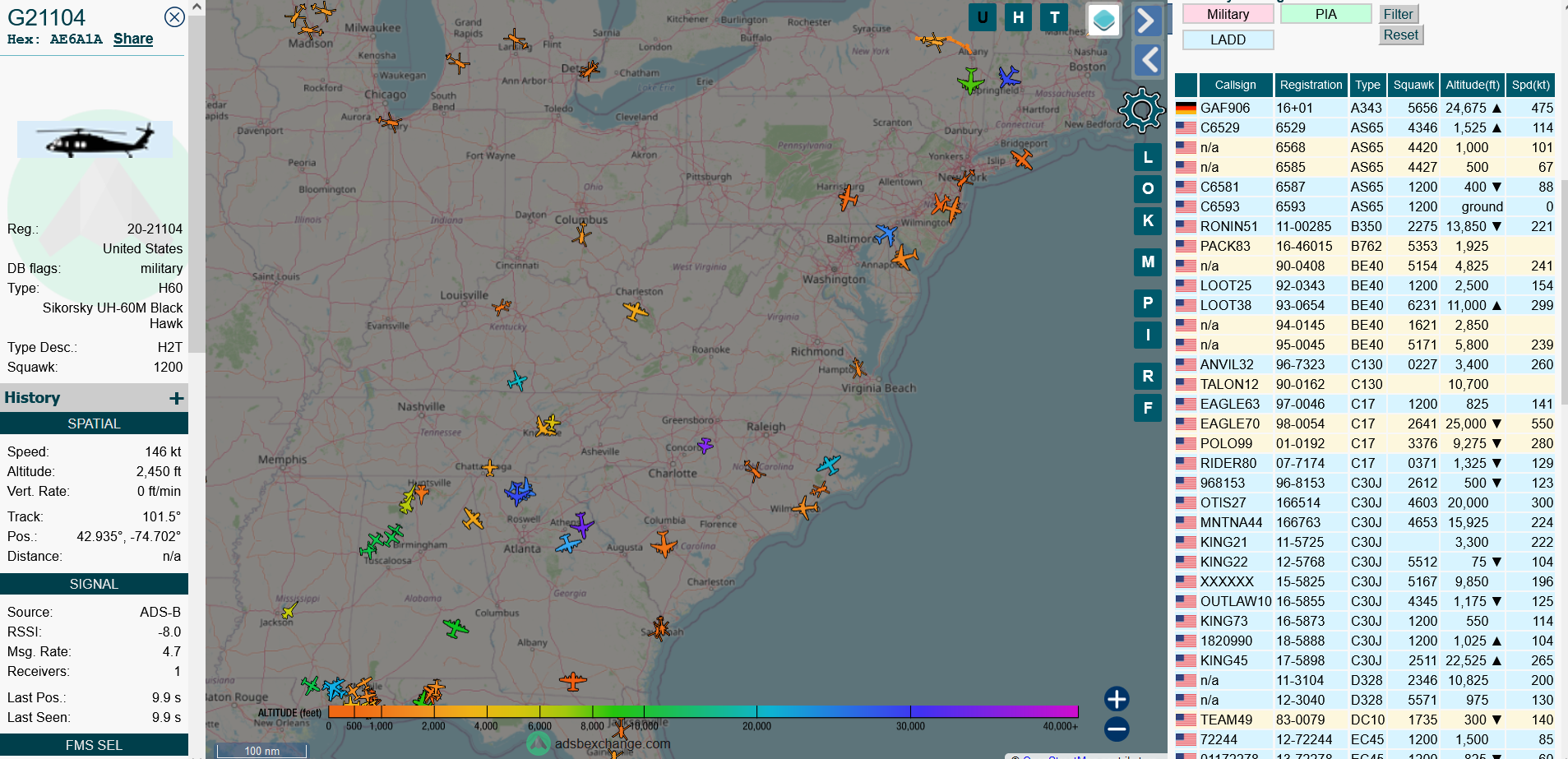Screen dimensions: 1568x759
Task: Select the LADD filter button
Action: click(x=1228, y=39)
